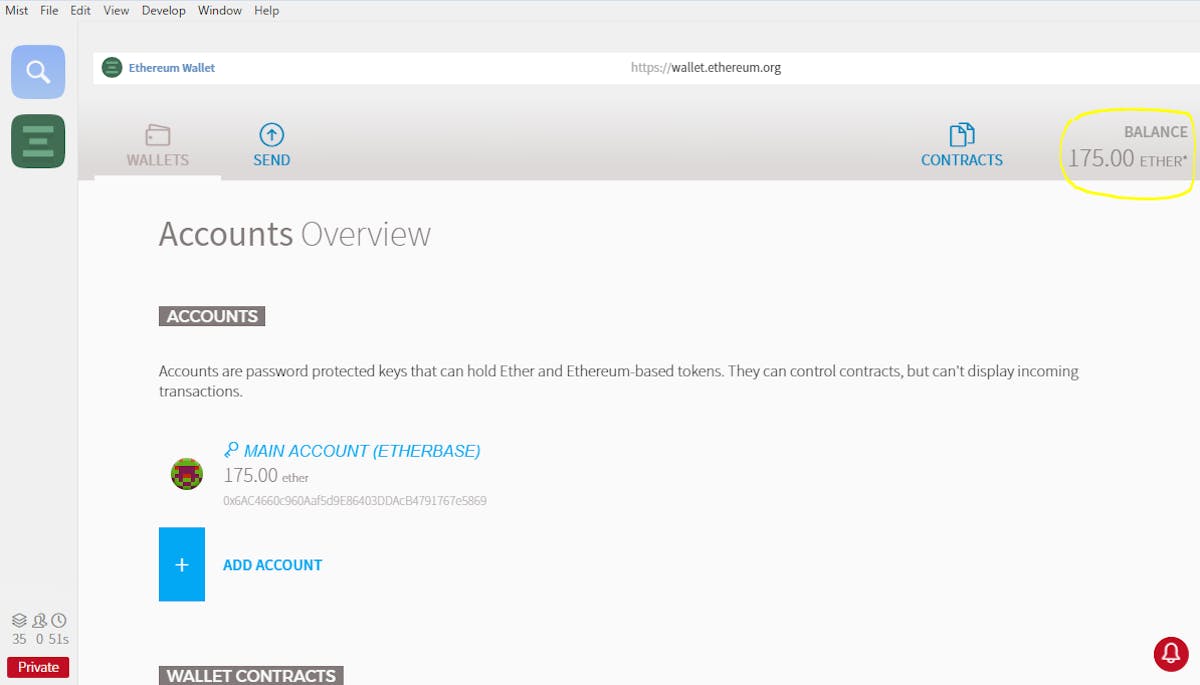Open the Window menu

(x=219, y=10)
